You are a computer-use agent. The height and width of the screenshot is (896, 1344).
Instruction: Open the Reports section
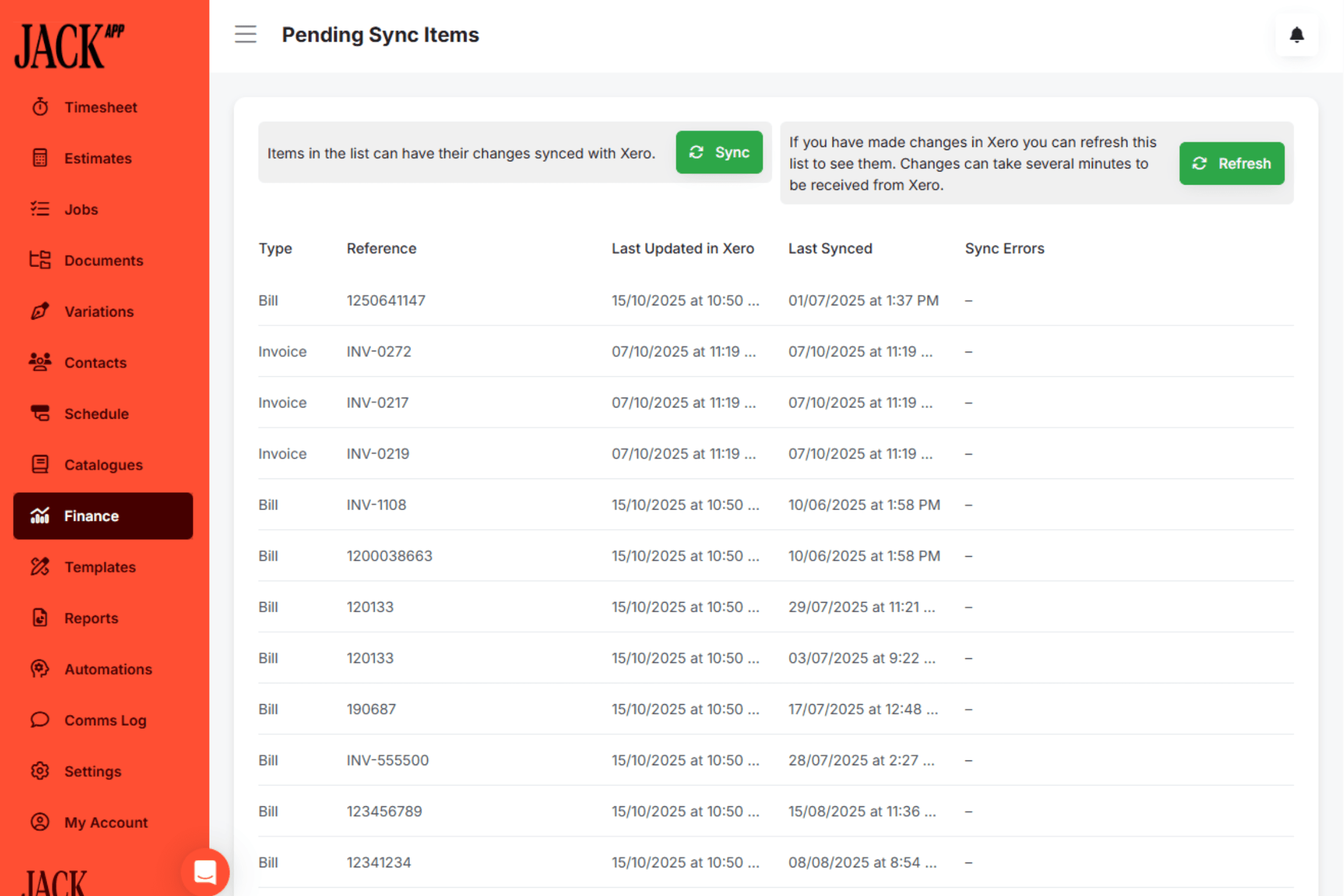tap(91, 618)
